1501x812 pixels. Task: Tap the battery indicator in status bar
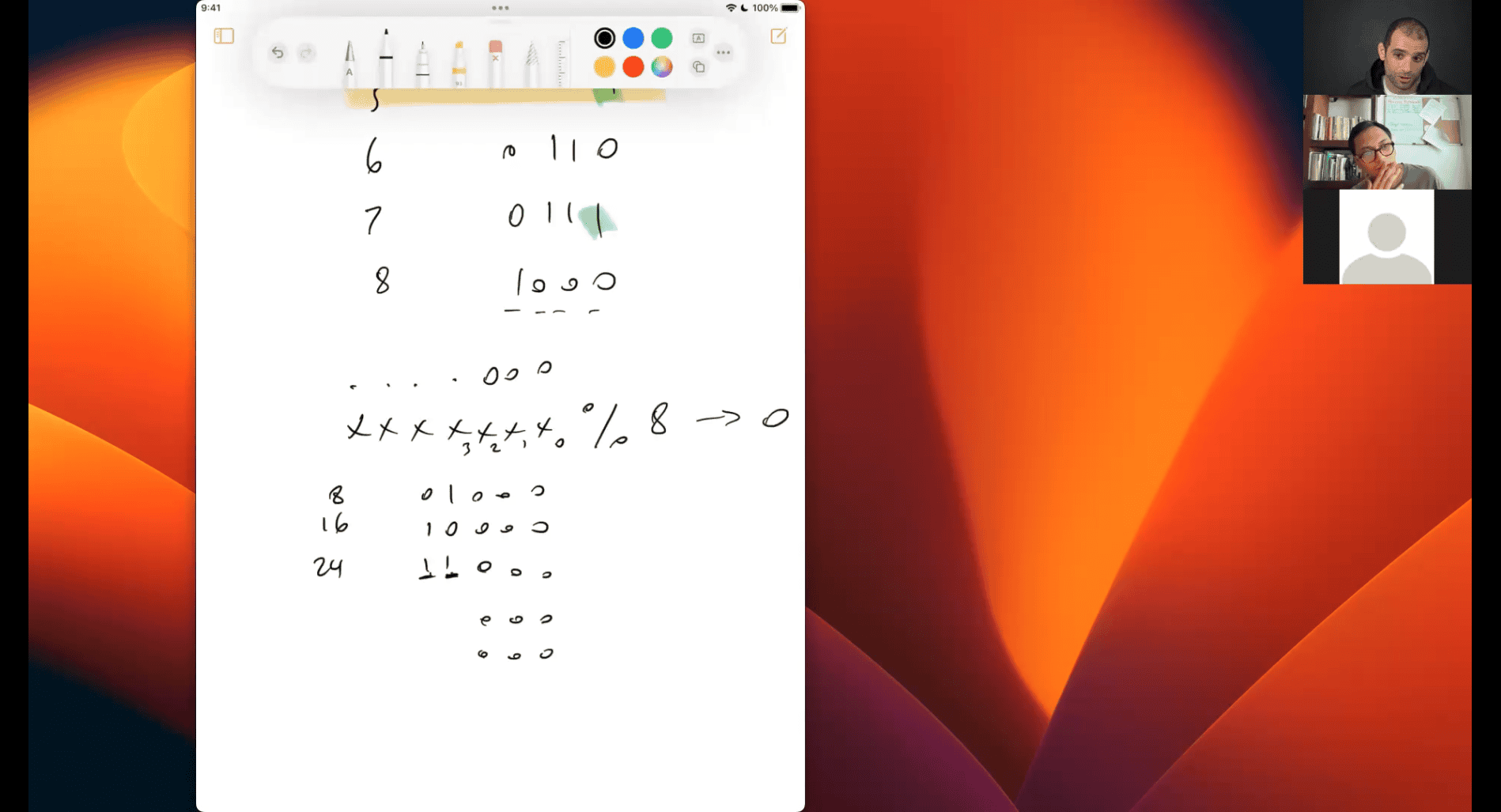(790, 8)
